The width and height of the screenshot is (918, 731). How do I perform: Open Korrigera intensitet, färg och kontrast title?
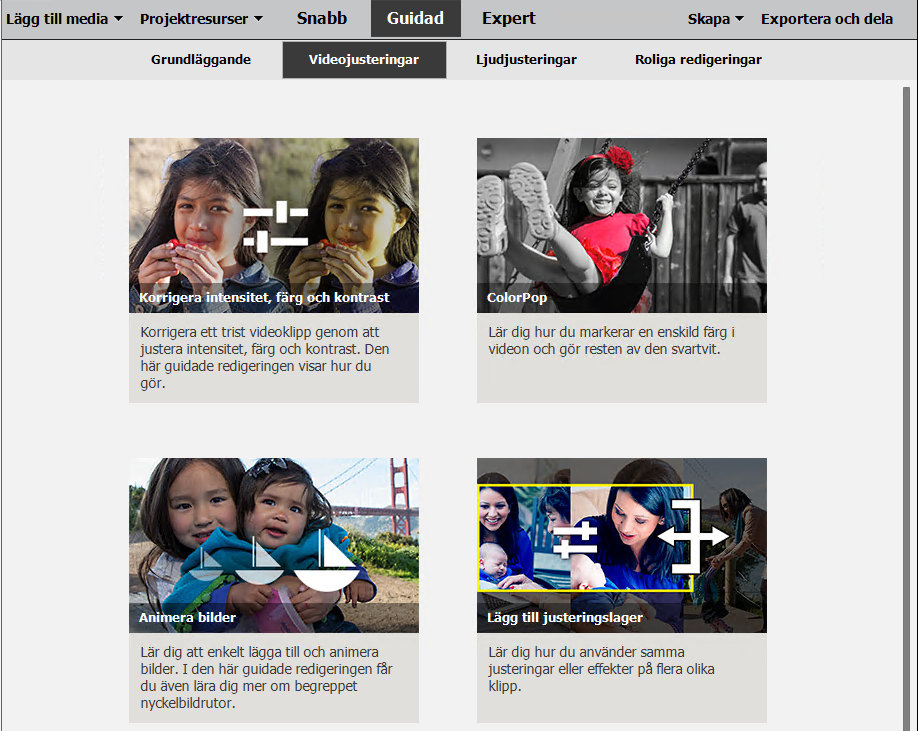tap(264, 297)
